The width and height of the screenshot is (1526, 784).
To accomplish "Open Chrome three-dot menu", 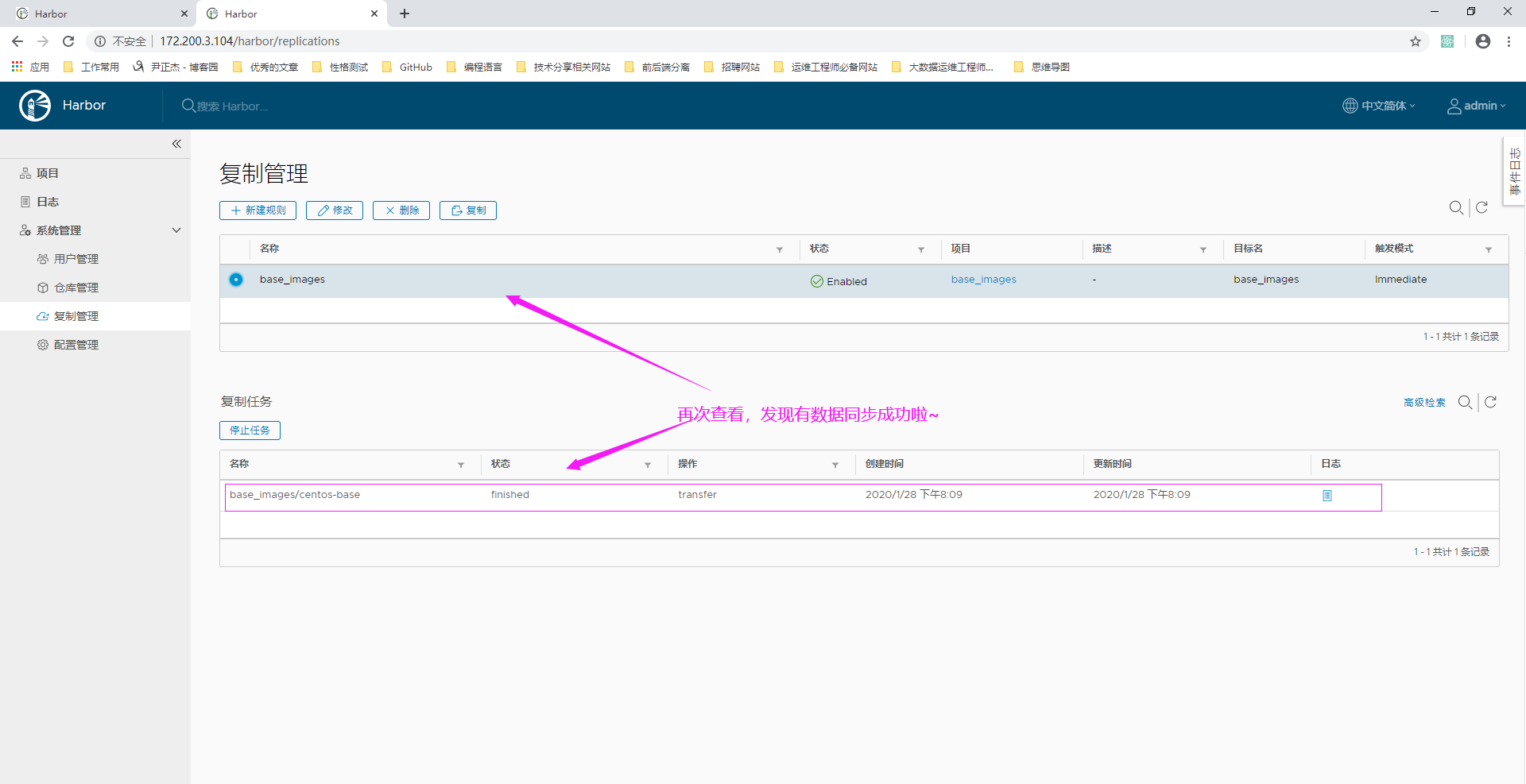I will 1509,41.
